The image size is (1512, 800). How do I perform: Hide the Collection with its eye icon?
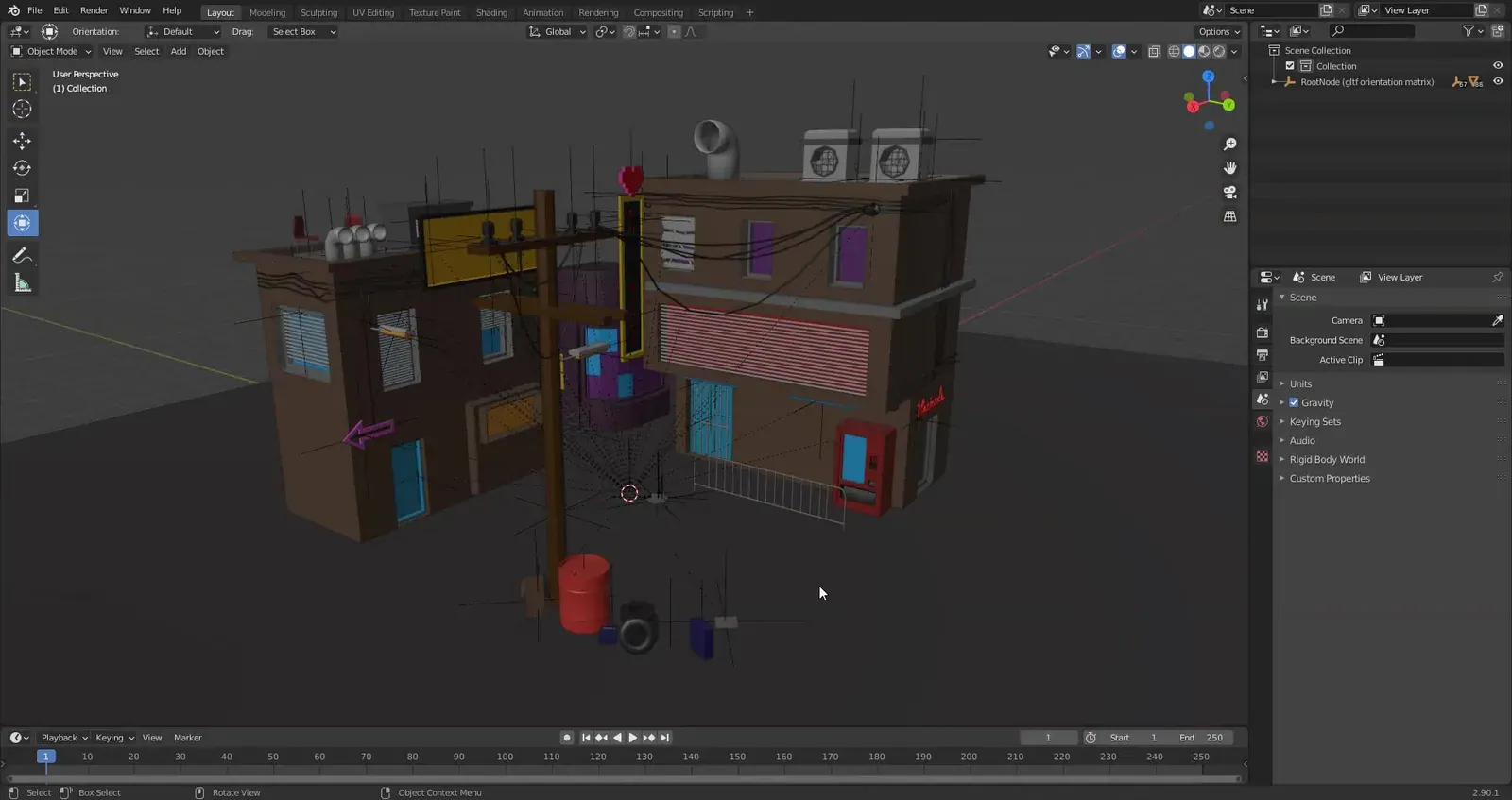click(x=1498, y=66)
